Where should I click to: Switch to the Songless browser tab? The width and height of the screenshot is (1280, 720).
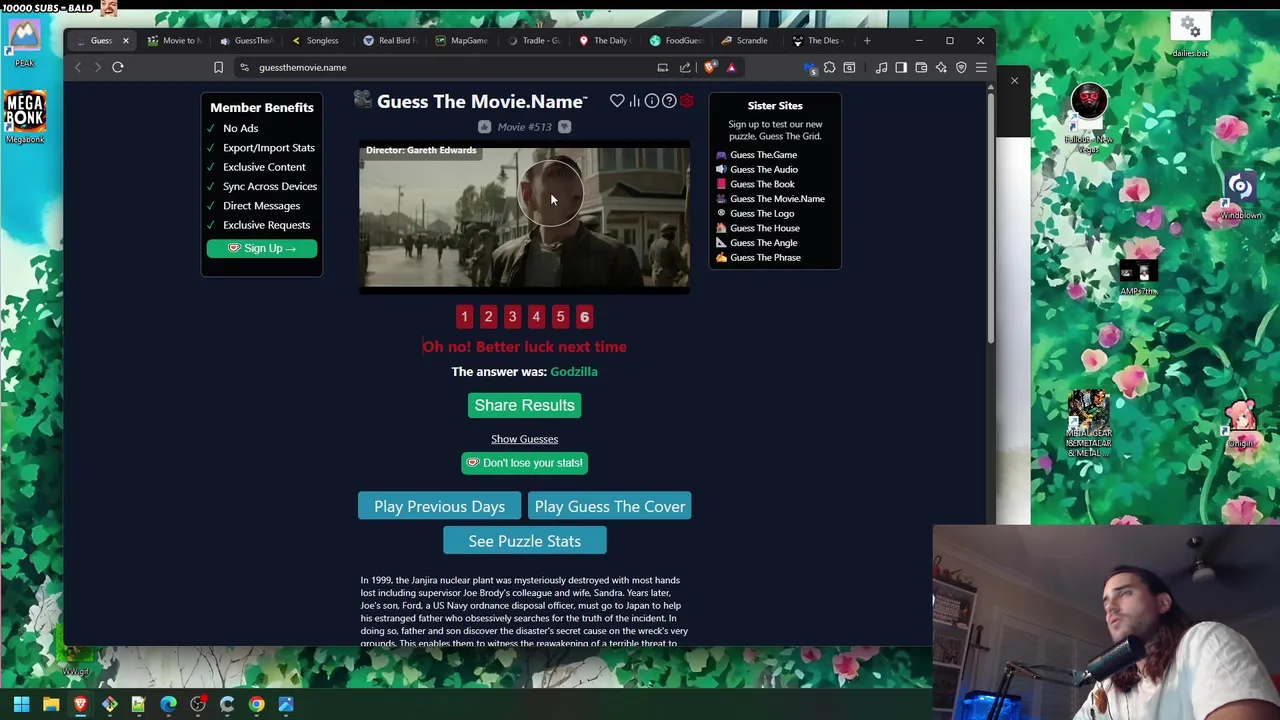coord(317,41)
